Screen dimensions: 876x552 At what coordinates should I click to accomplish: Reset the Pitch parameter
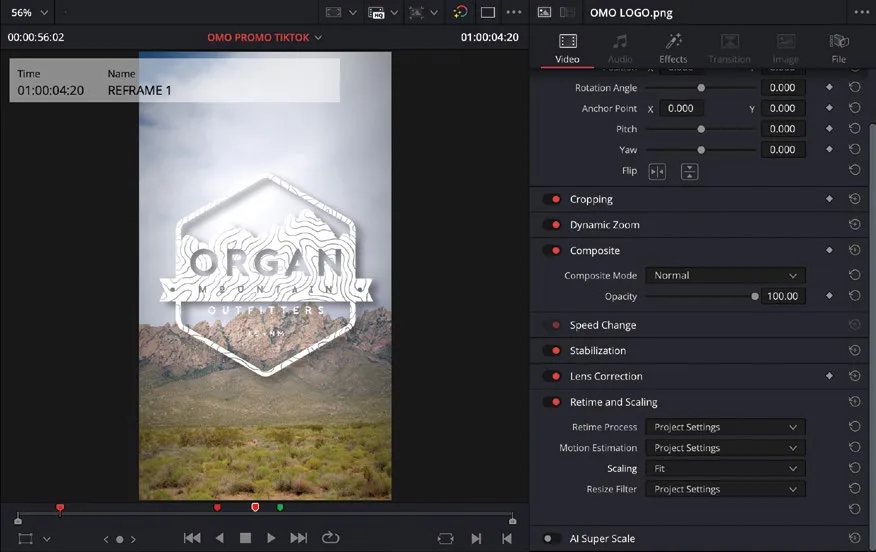(854, 129)
